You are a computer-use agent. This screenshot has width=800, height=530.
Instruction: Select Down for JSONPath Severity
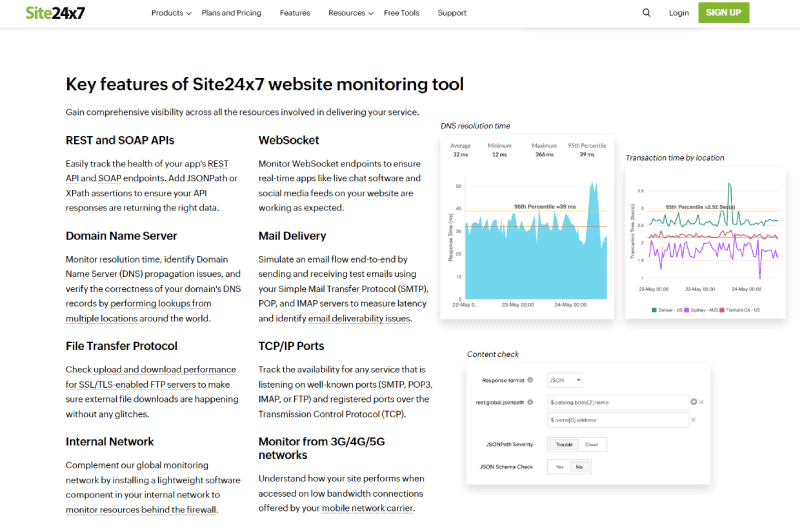591,444
